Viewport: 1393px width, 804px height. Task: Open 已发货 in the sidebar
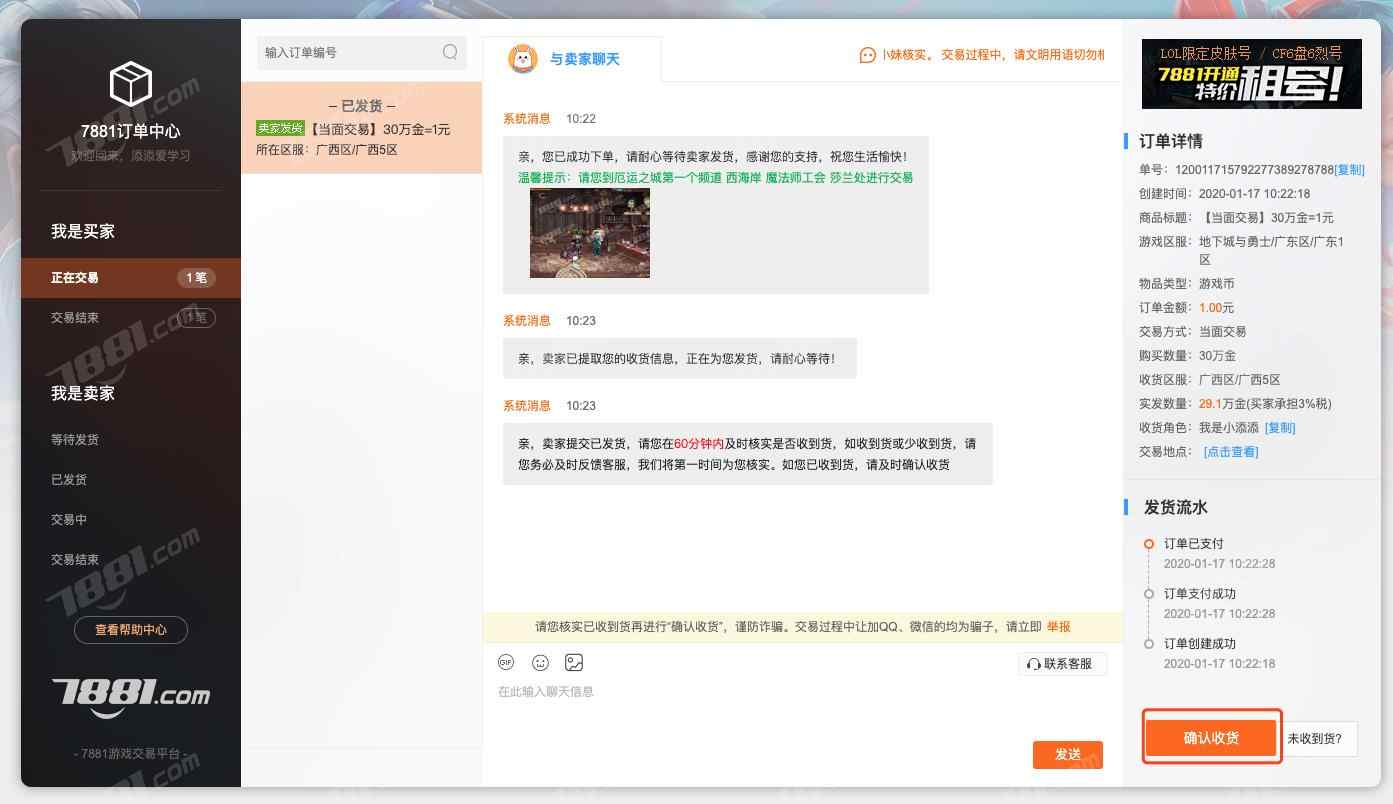pyautogui.click(x=69, y=480)
